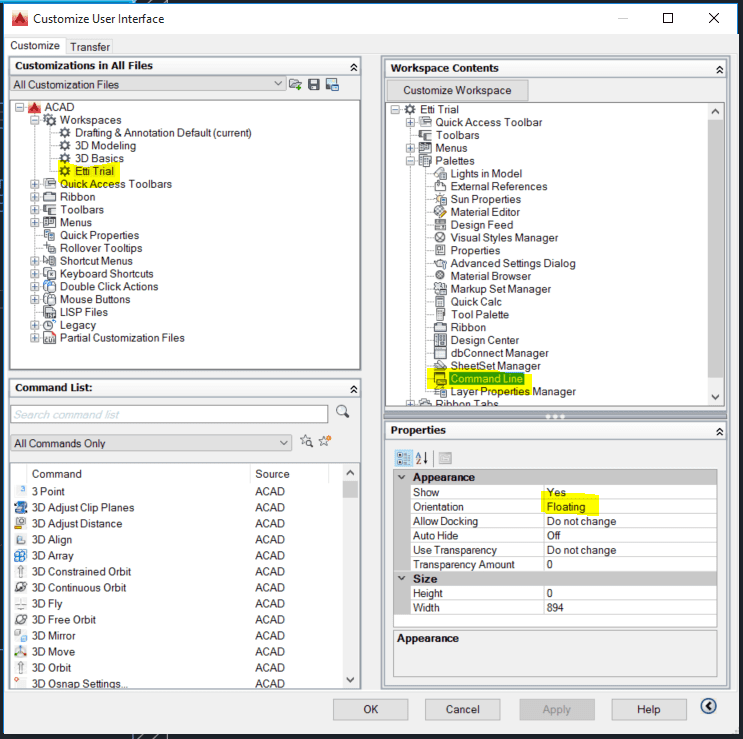Expand the Partial Customization Files node
The width and height of the screenshot is (743, 739).
click(35, 338)
